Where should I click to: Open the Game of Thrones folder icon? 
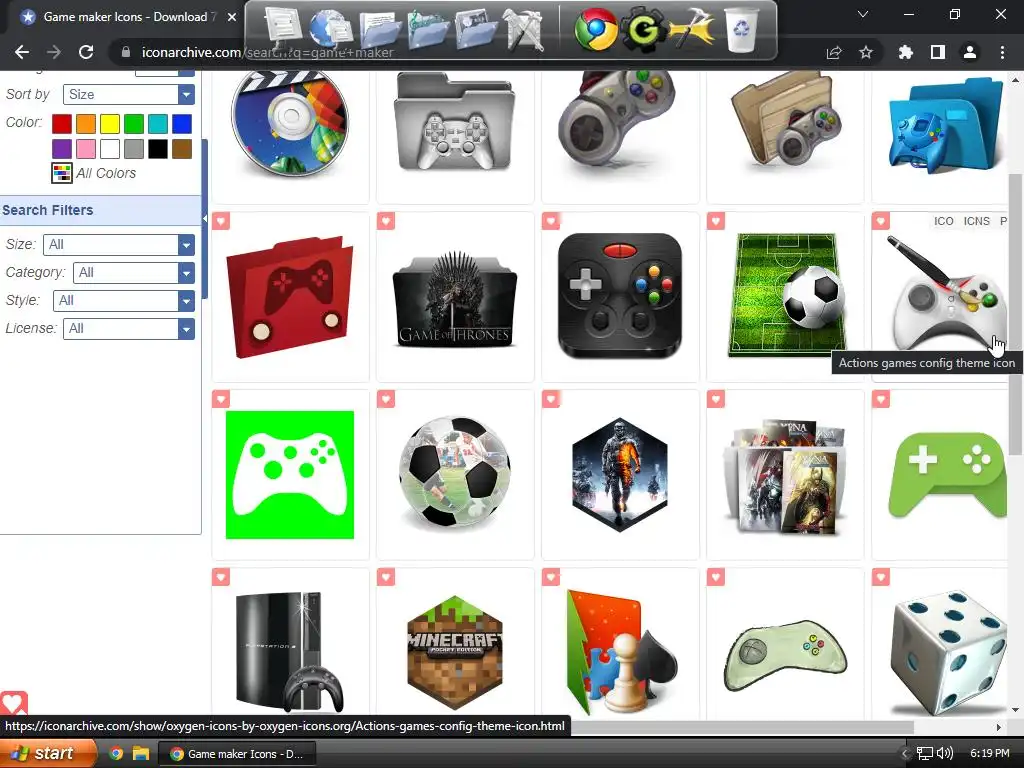455,298
